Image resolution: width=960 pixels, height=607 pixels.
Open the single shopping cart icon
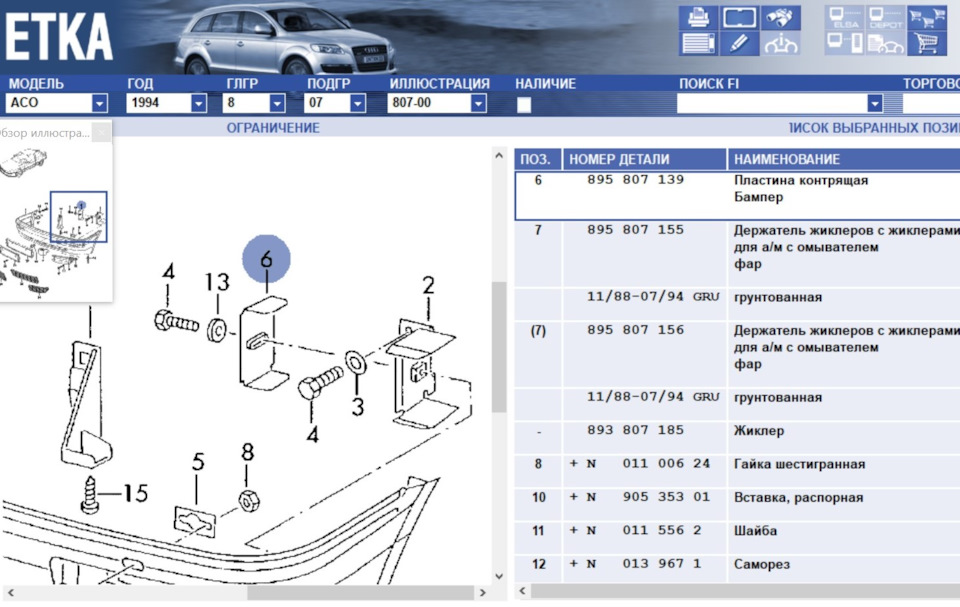(927, 43)
